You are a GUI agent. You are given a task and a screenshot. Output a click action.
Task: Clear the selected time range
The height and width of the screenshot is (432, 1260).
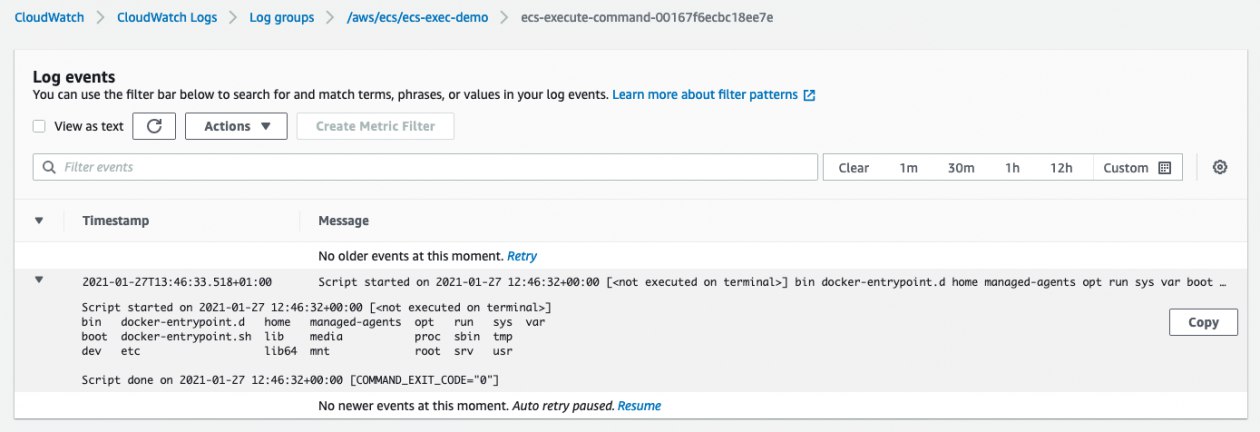point(853,168)
